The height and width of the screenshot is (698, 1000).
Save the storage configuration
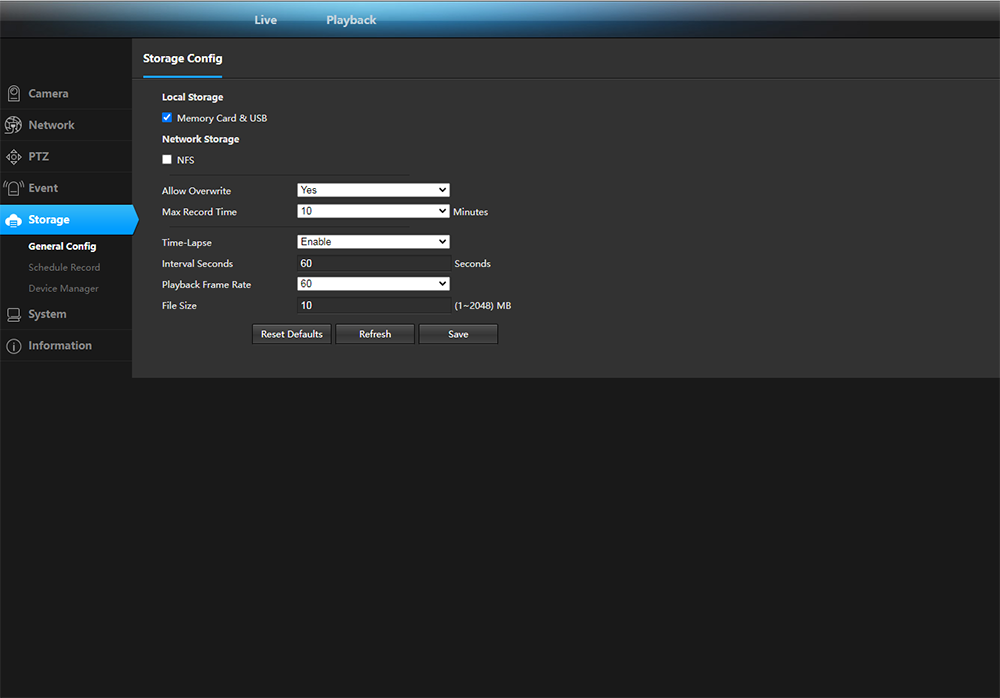[x=458, y=334]
